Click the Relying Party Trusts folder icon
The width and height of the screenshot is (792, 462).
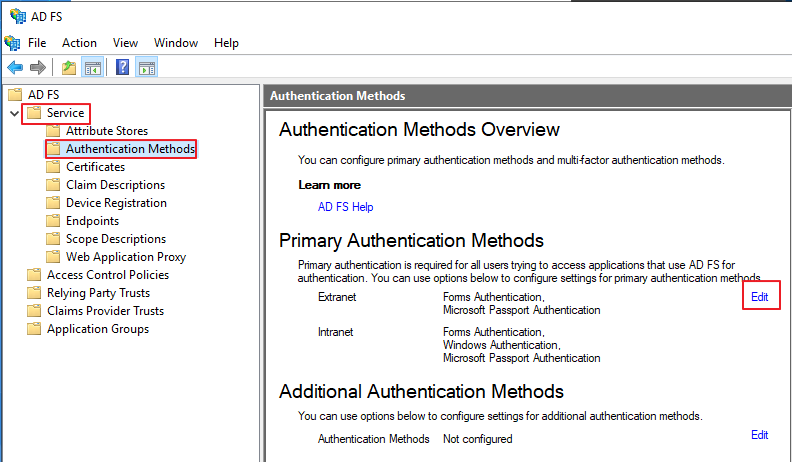pos(34,293)
